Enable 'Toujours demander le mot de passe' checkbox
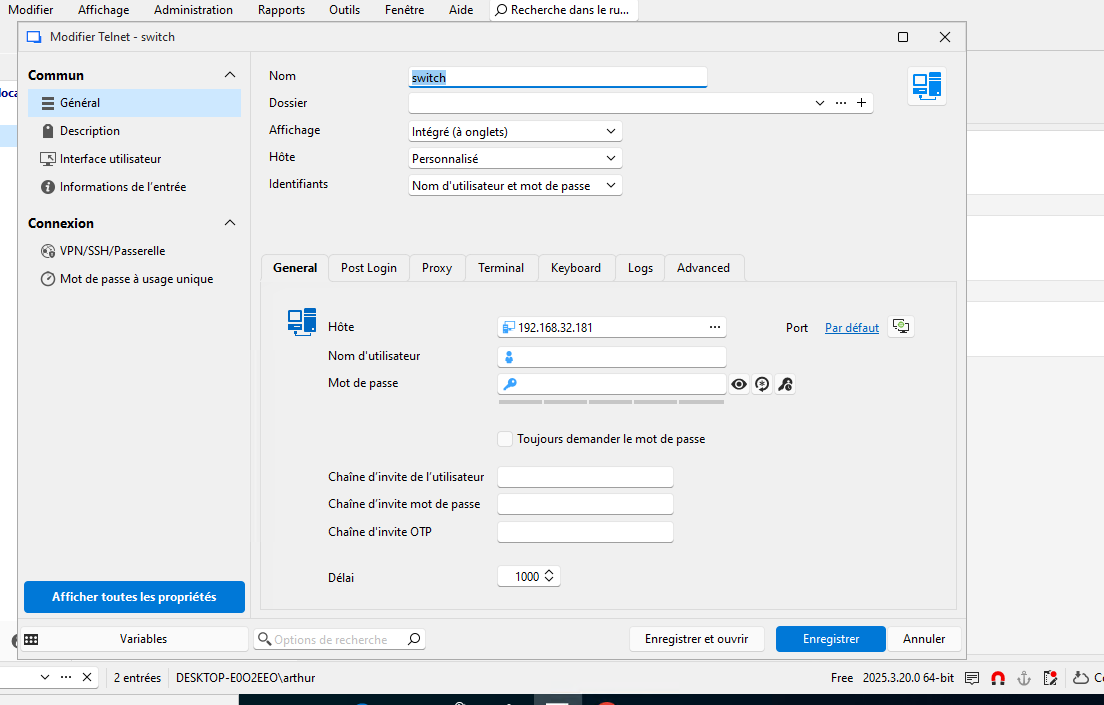Viewport: 1104px width, 705px height. click(x=506, y=439)
